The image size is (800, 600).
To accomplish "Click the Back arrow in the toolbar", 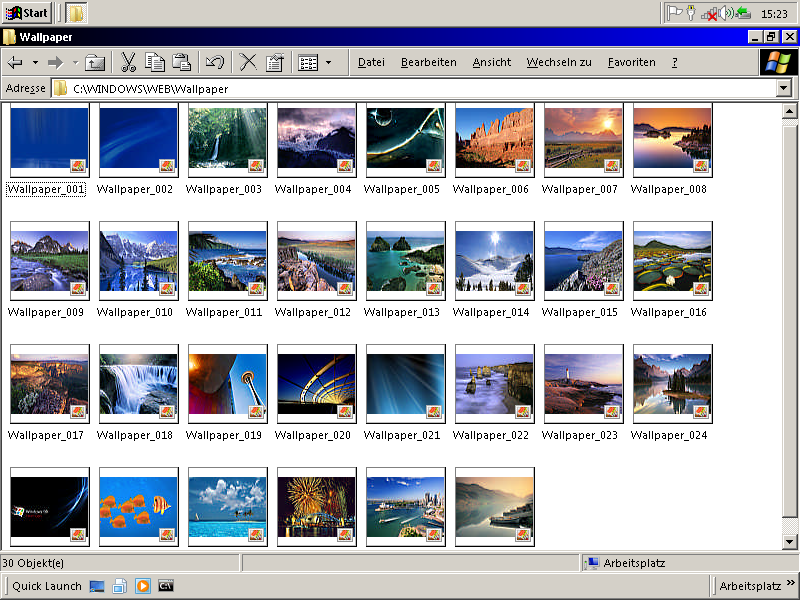I will click(x=16, y=62).
